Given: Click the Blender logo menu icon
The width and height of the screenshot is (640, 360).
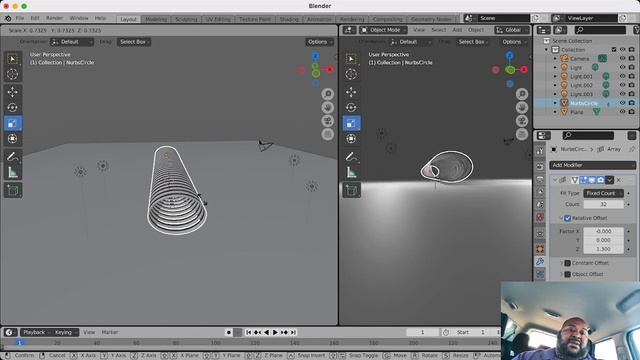Looking at the screenshot, I should click(x=7, y=18).
